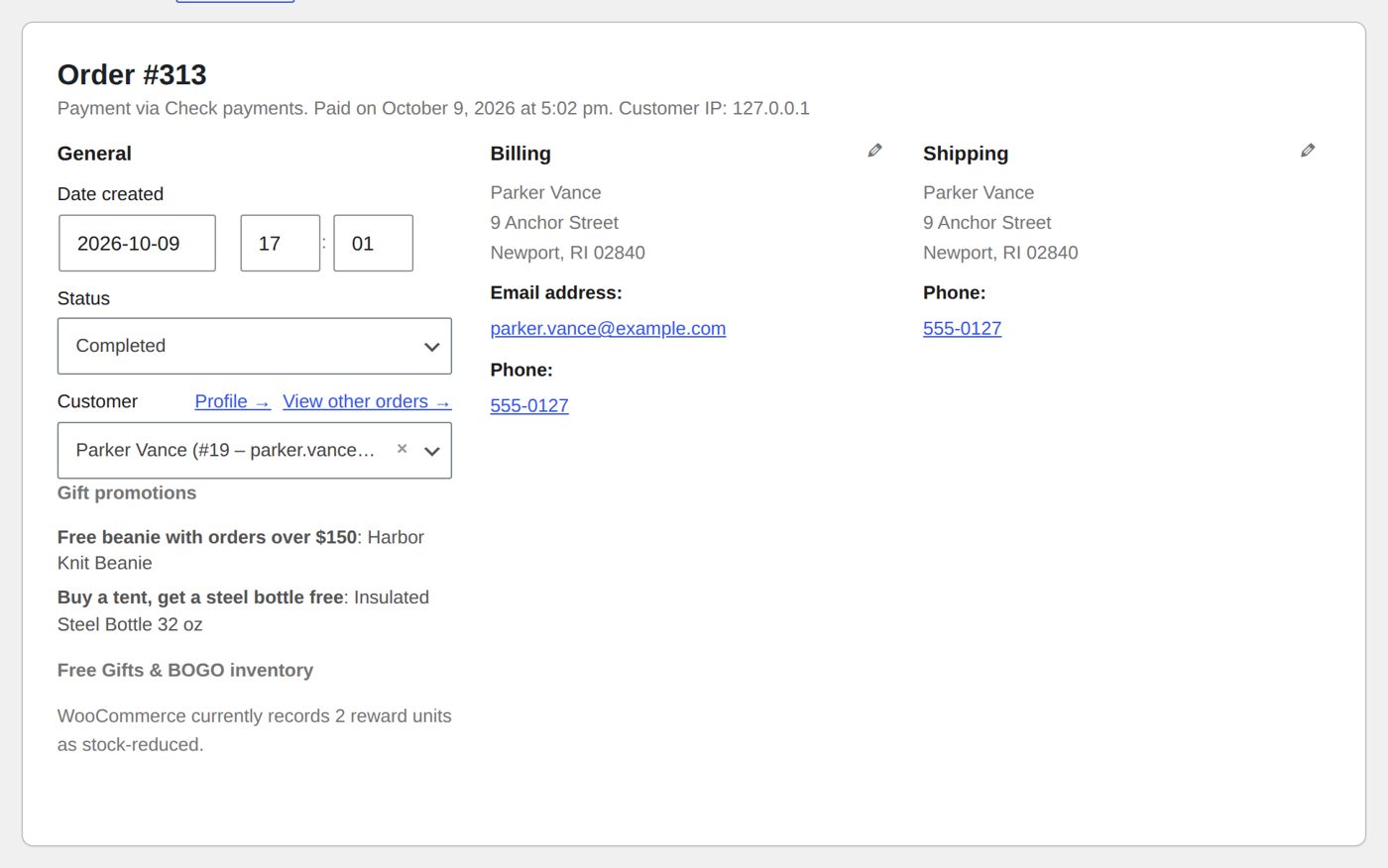The height and width of the screenshot is (868, 1388).
Task: Click the payment details line with Customer IP
Action: pyautogui.click(x=433, y=108)
